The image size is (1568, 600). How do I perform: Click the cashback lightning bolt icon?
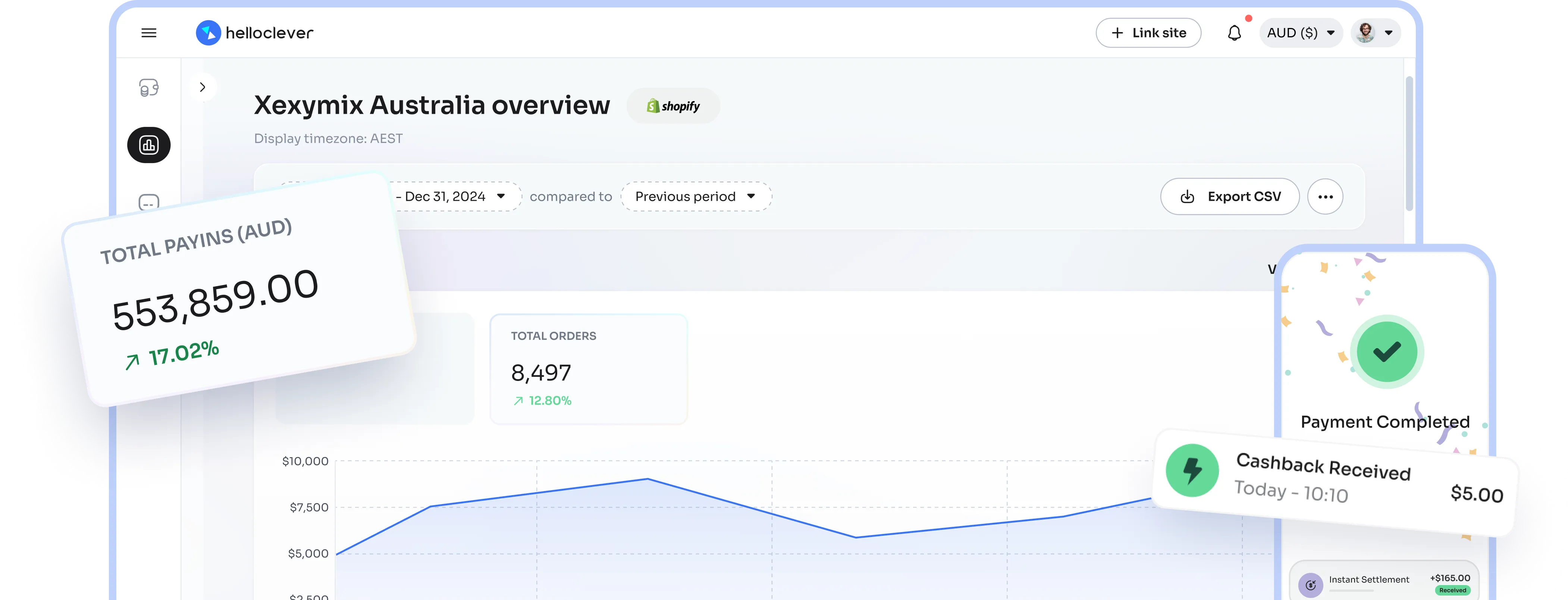1192,470
